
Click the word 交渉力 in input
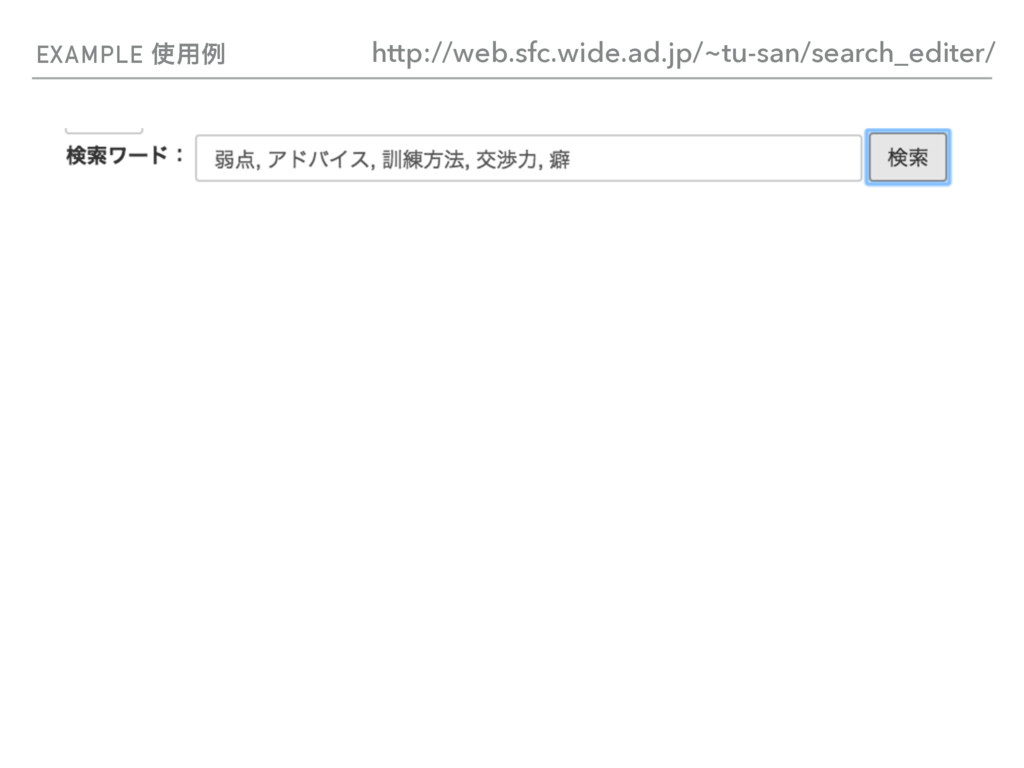pyautogui.click(x=506, y=159)
